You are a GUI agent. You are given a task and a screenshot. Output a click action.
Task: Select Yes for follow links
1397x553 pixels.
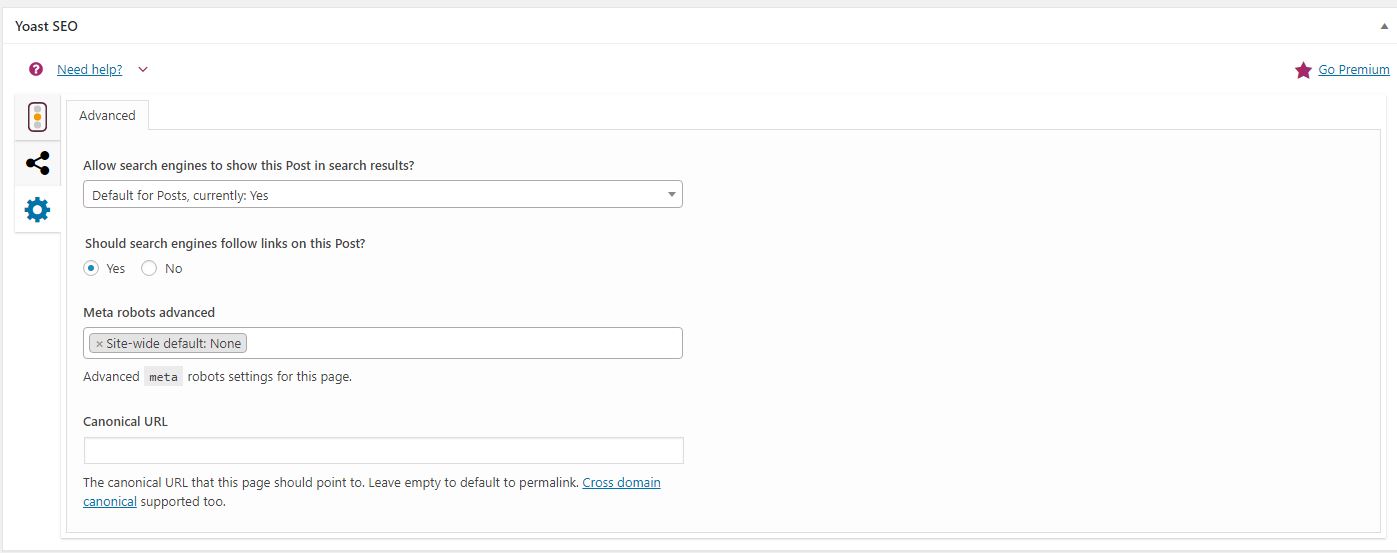coord(91,268)
